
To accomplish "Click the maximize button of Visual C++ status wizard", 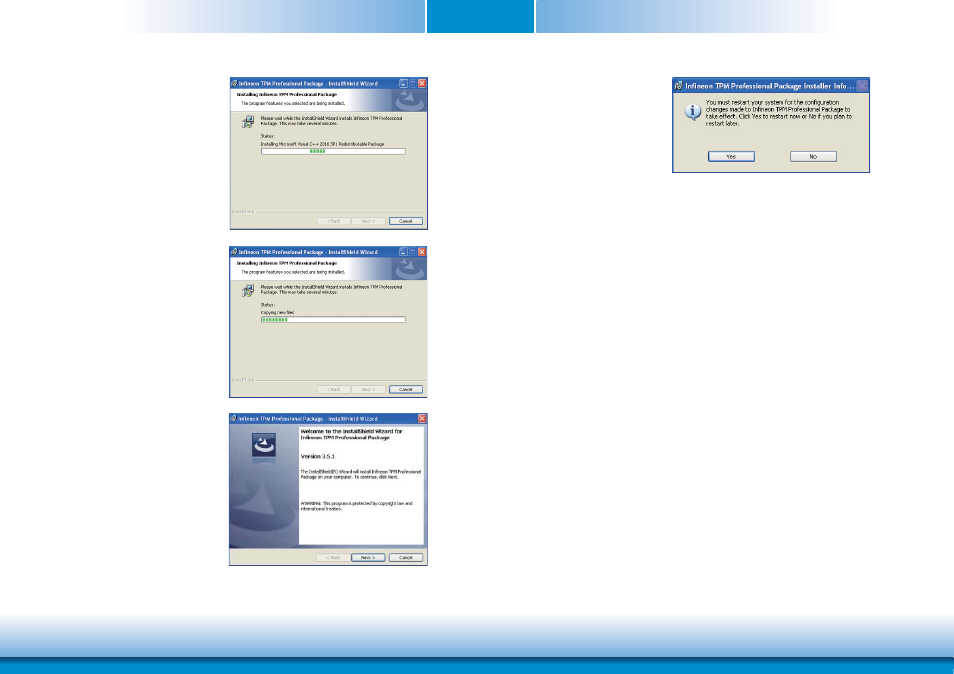I will [x=413, y=83].
